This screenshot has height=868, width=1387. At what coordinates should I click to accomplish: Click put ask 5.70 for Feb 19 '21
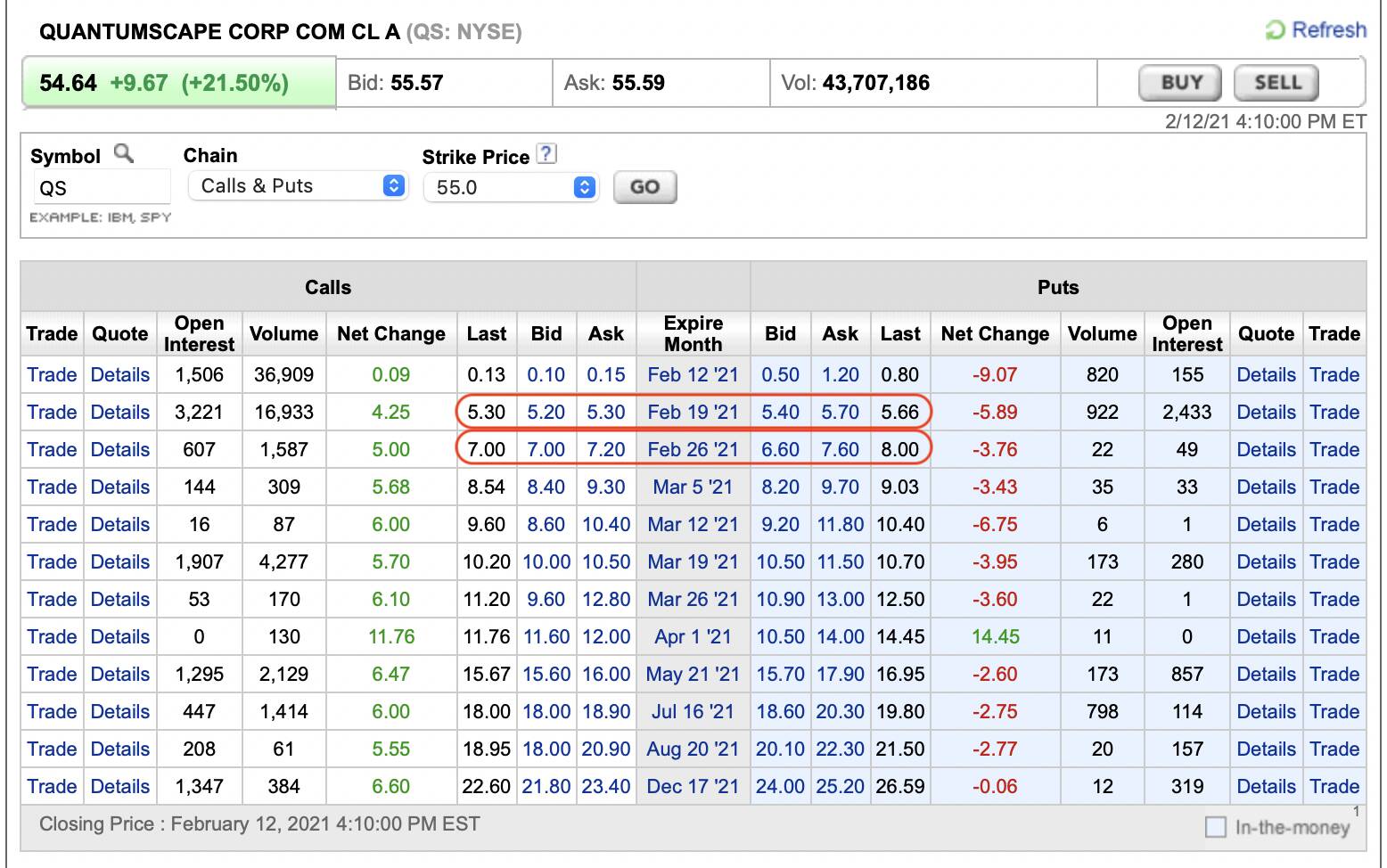pyautogui.click(x=840, y=412)
